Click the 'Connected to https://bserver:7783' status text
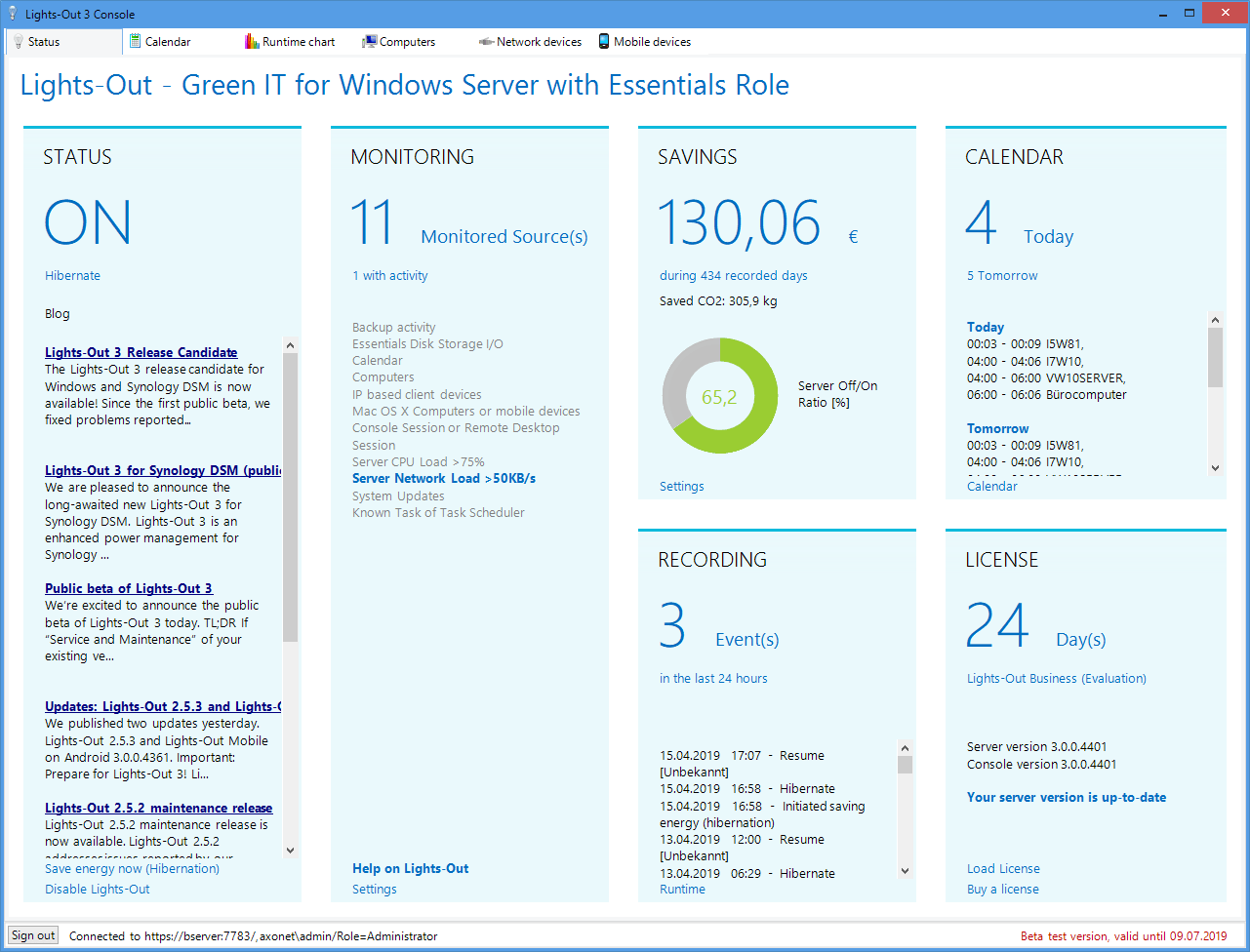Viewport: 1250px width, 952px height. [x=254, y=936]
